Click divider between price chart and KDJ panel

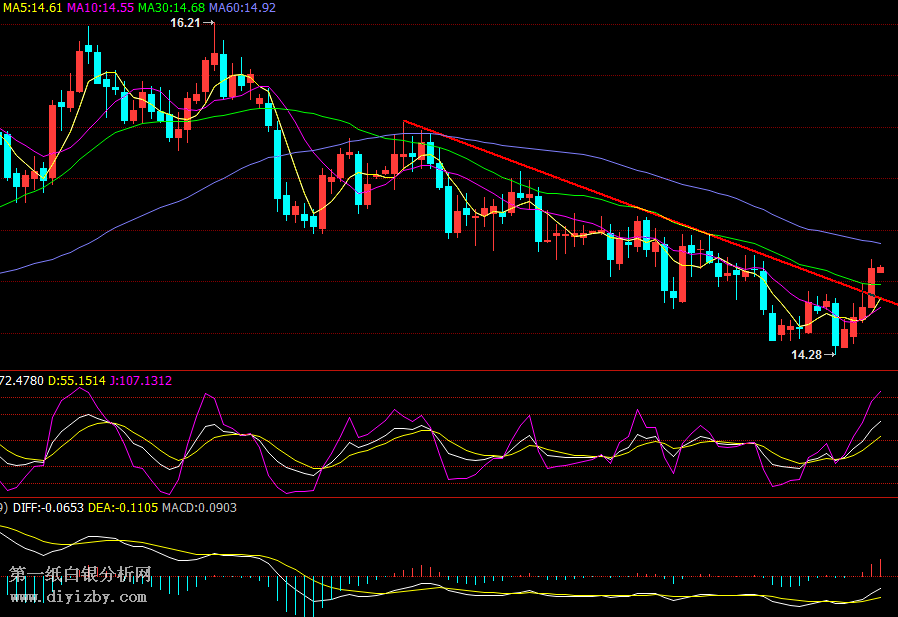pyautogui.click(x=449, y=370)
